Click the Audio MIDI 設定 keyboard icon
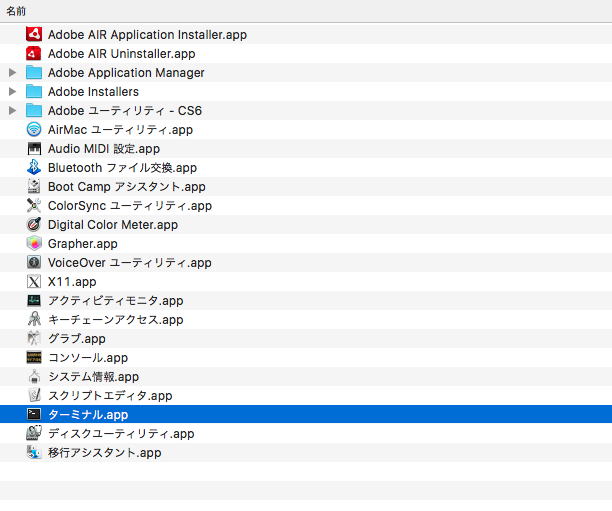This screenshot has width=612, height=511. point(34,149)
